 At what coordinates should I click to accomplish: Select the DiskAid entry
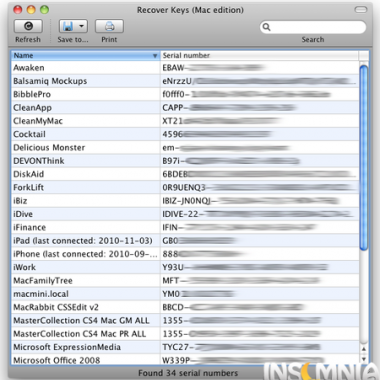tap(185, 174)
